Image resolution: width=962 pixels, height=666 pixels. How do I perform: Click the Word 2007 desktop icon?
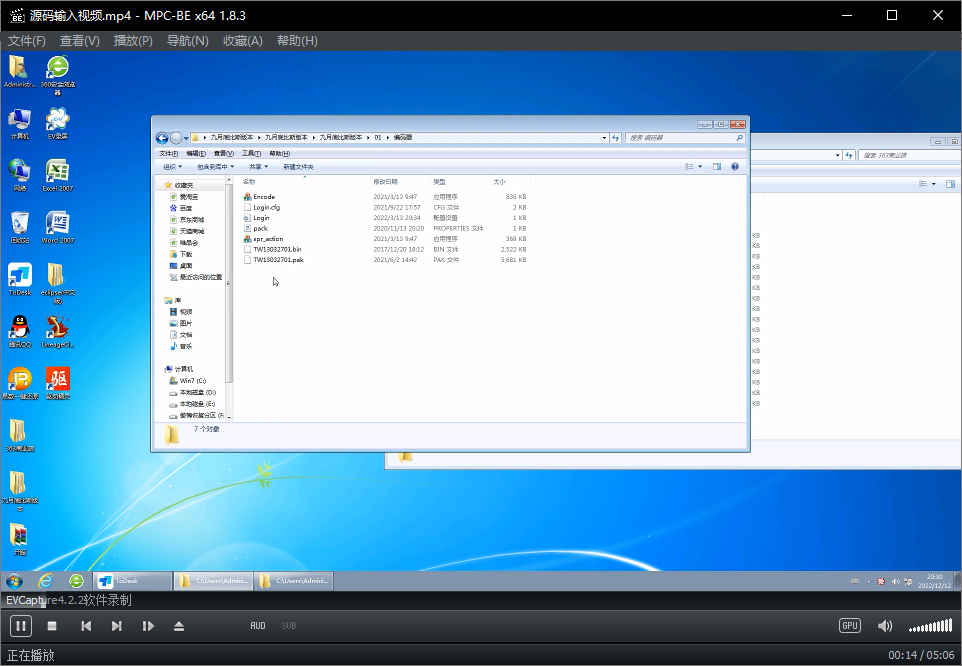coord(57,228)
